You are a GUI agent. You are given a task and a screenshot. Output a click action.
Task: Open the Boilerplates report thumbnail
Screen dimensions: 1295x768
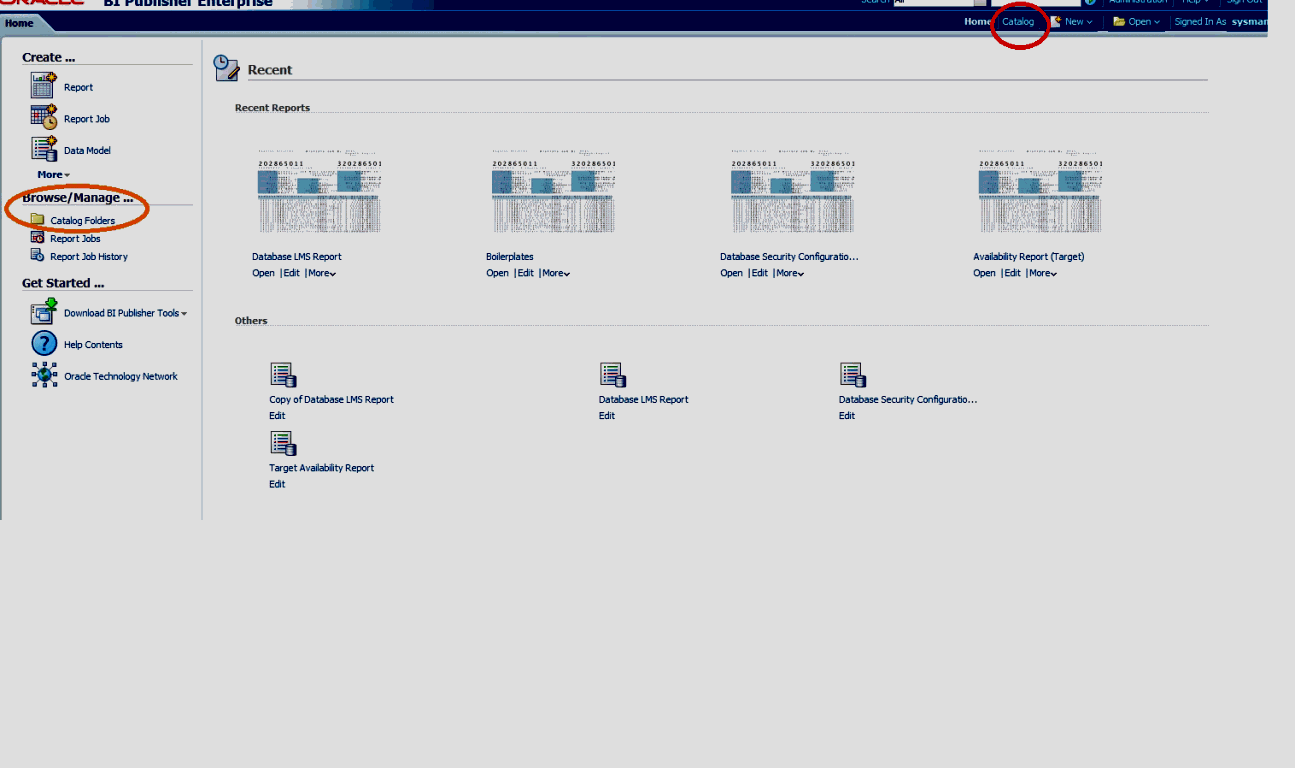coord(553,190)
